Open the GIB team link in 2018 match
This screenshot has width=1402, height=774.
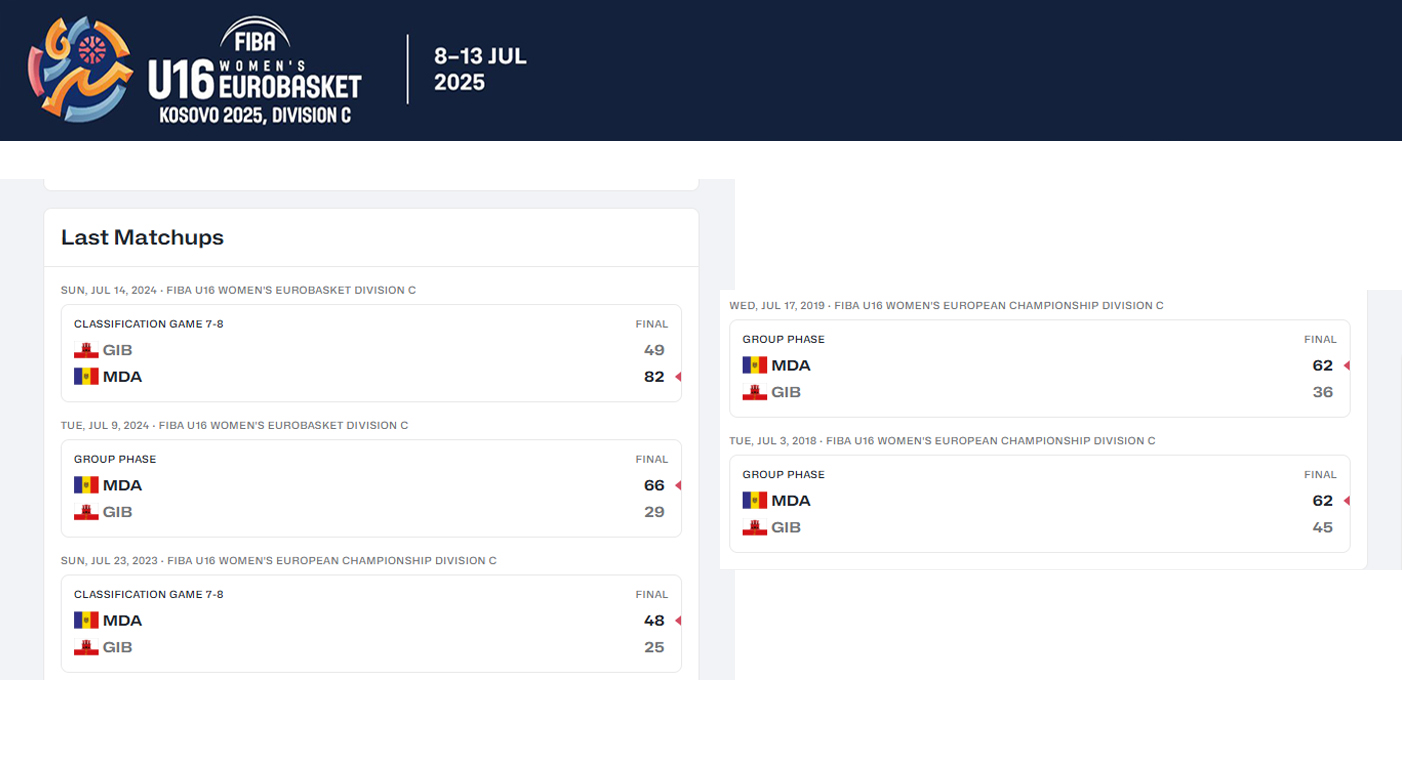coord(786,527)
